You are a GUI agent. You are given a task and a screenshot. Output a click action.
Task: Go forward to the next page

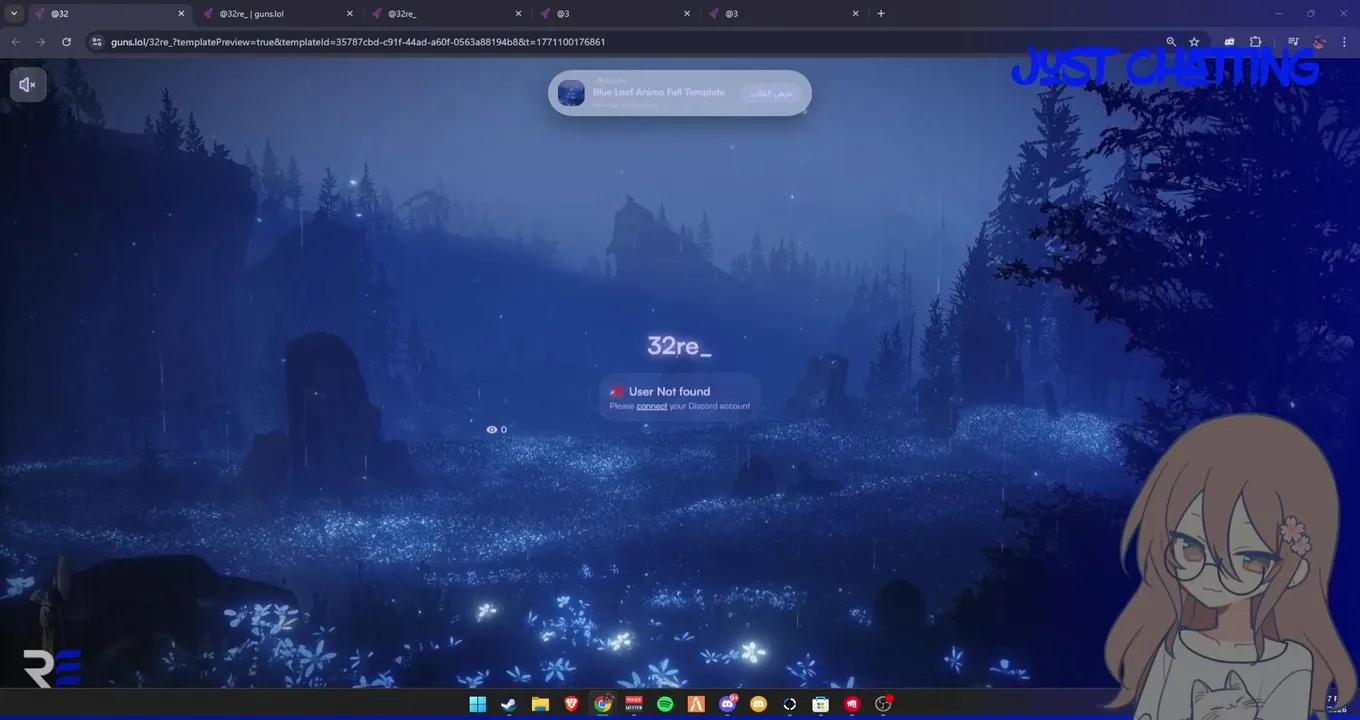[x=41, y=42]
